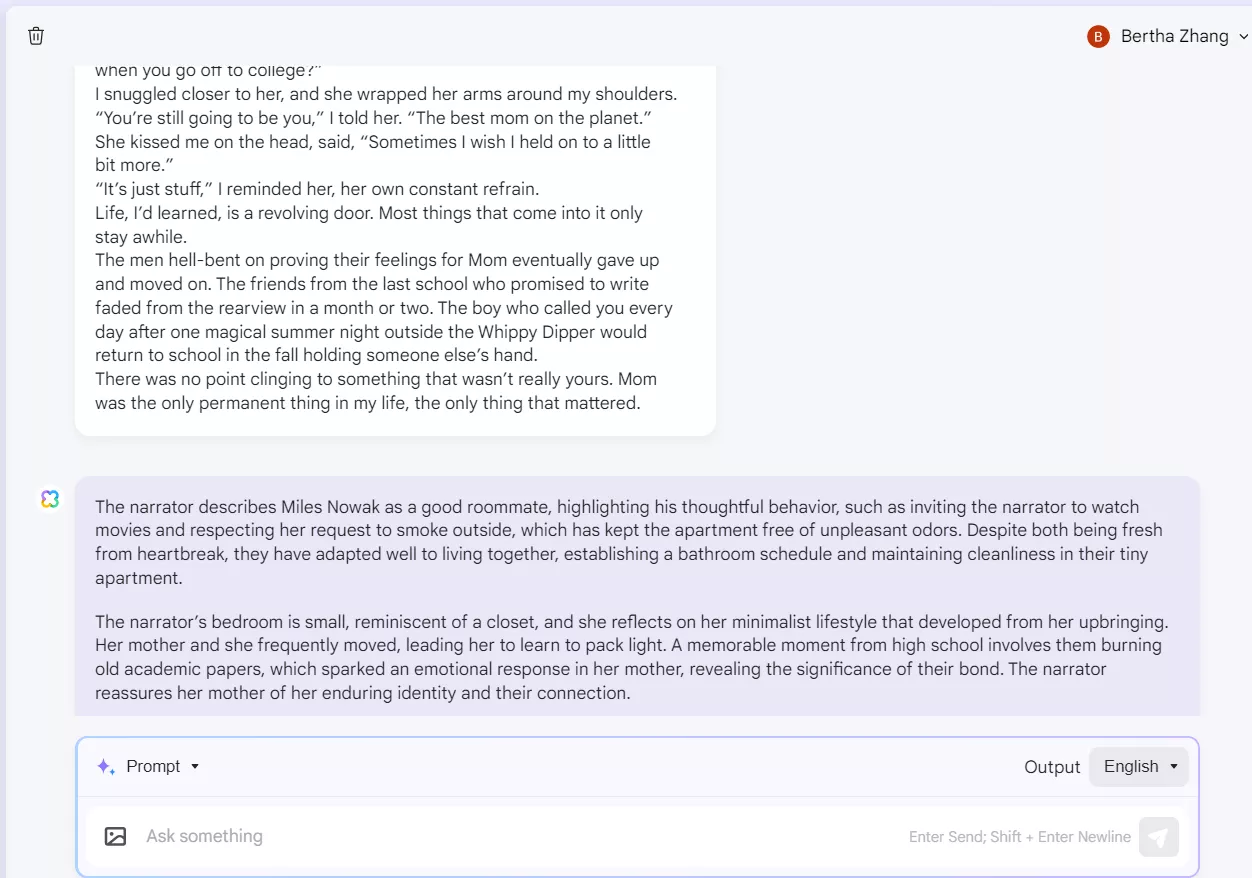The width and height of the screenshot is (1252, 878).
Task: Send the message via paper plane icon
Action: (1158, 837)
